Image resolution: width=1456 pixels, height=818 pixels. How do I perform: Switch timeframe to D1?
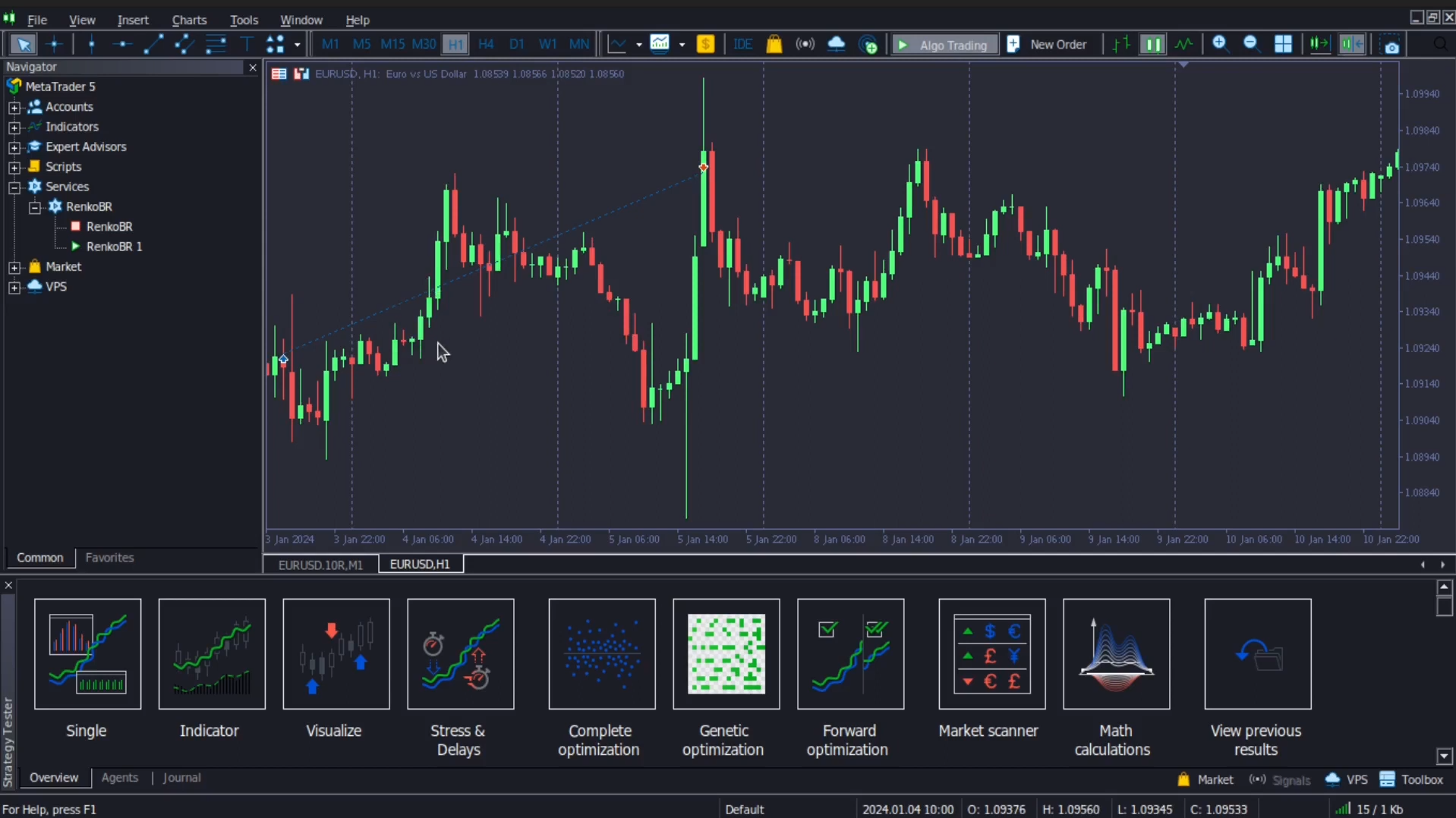click(x=517, y=44)
